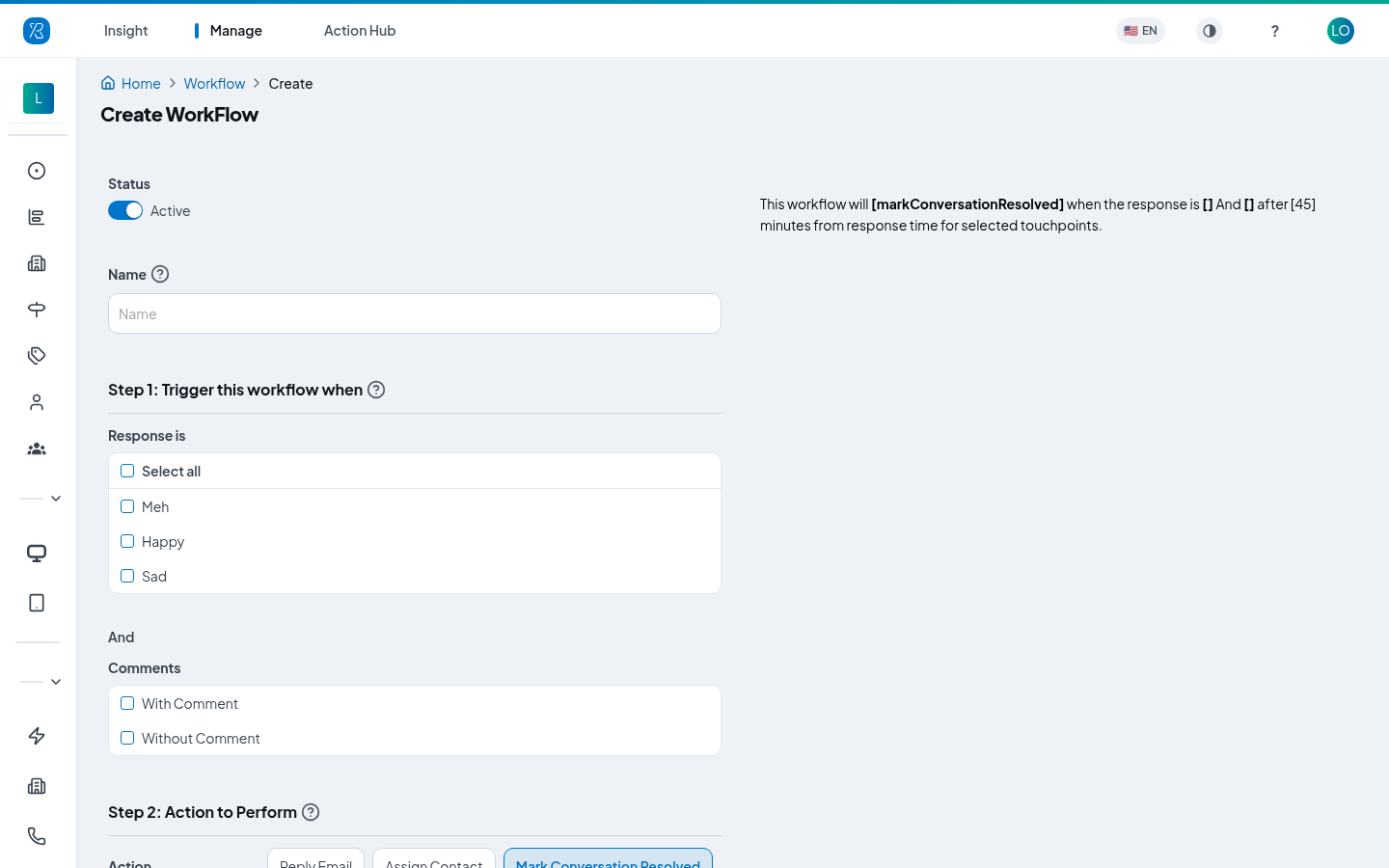Open the user group sidebar icon

37,448
